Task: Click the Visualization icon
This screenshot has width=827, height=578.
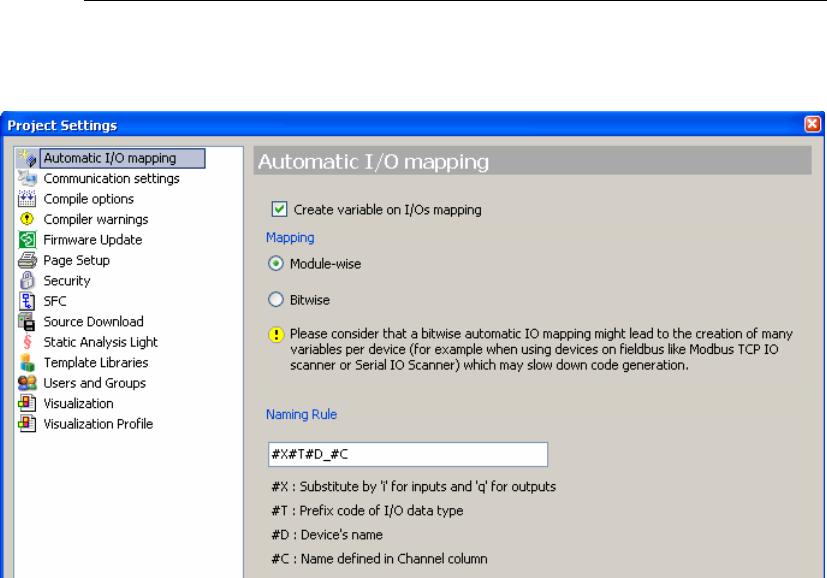Action: pos(27,403)
